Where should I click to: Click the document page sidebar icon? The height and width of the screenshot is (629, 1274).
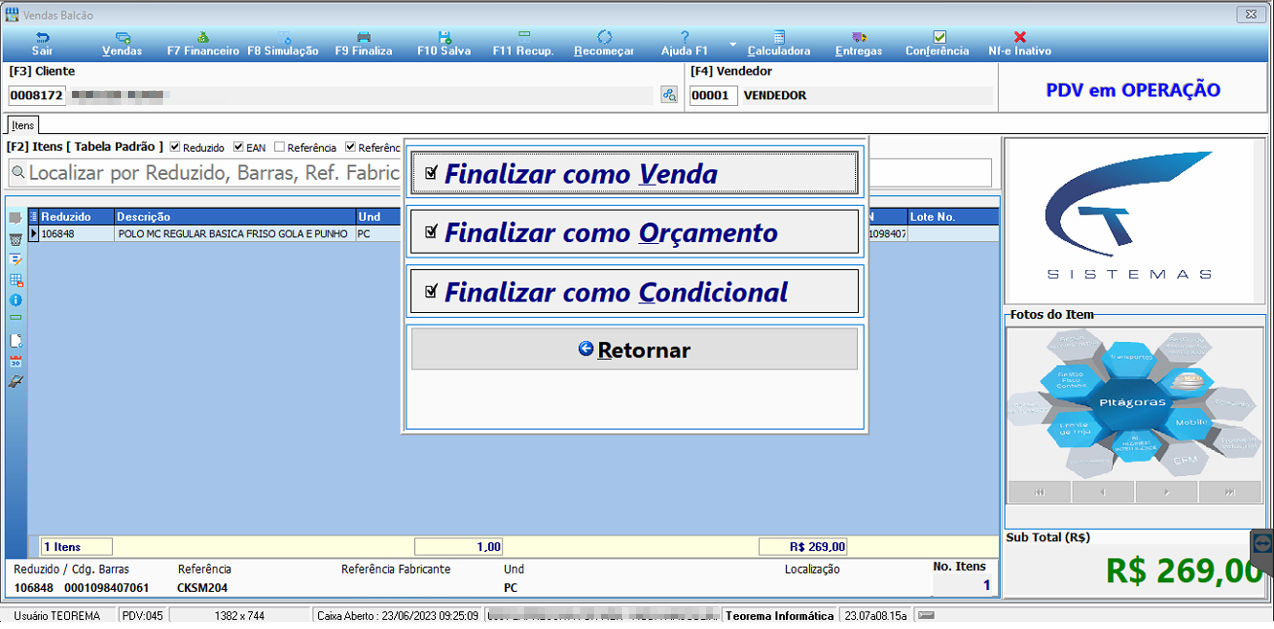(15, 340)
